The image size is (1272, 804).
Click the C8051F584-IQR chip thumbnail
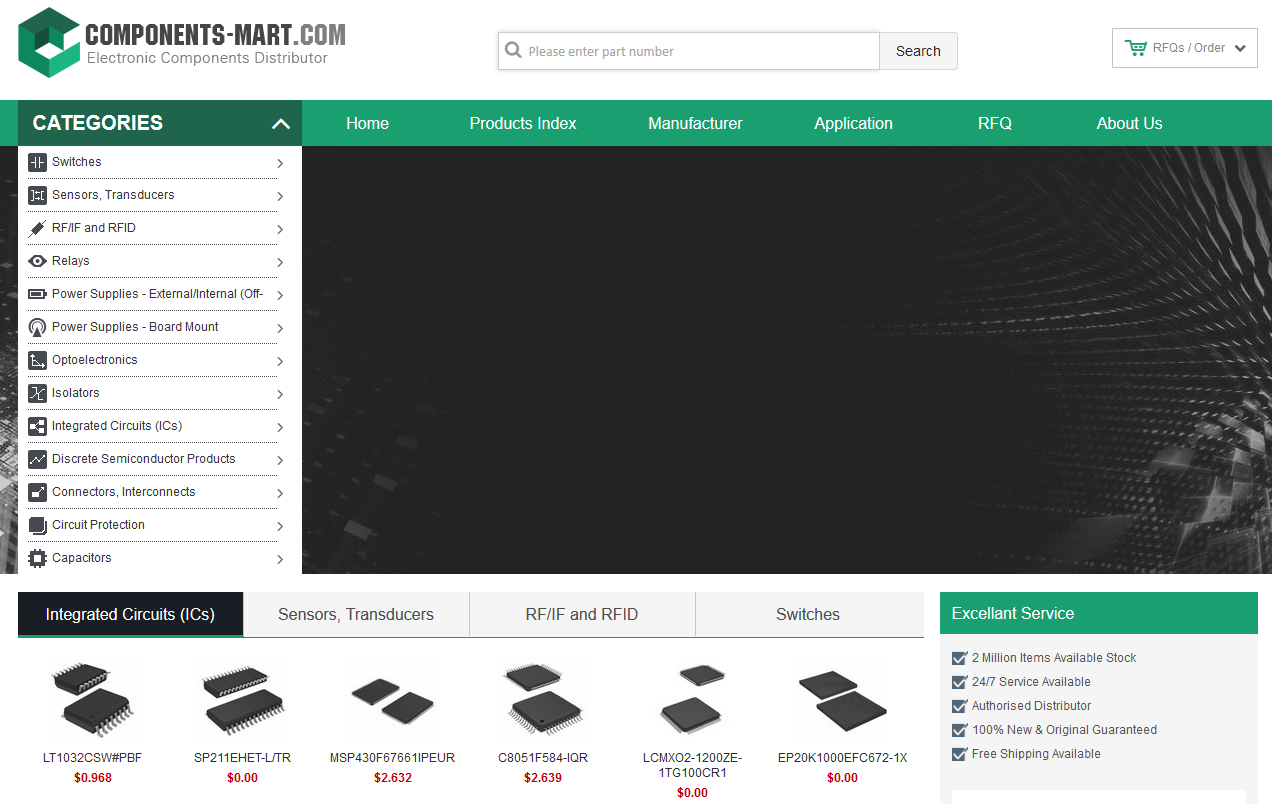click(x=543, y=700)
